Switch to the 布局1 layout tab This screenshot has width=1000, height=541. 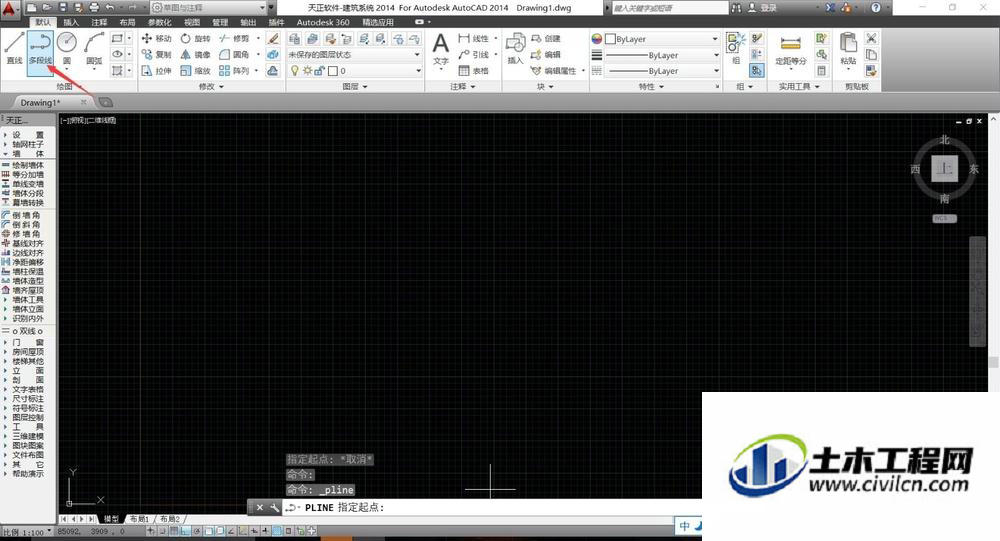point(140,519)
